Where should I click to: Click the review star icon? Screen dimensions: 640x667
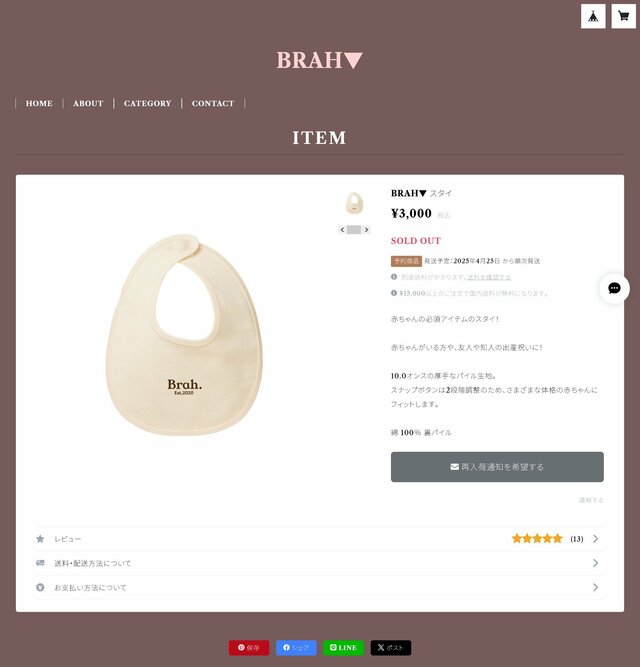click(x=40, y=539)
